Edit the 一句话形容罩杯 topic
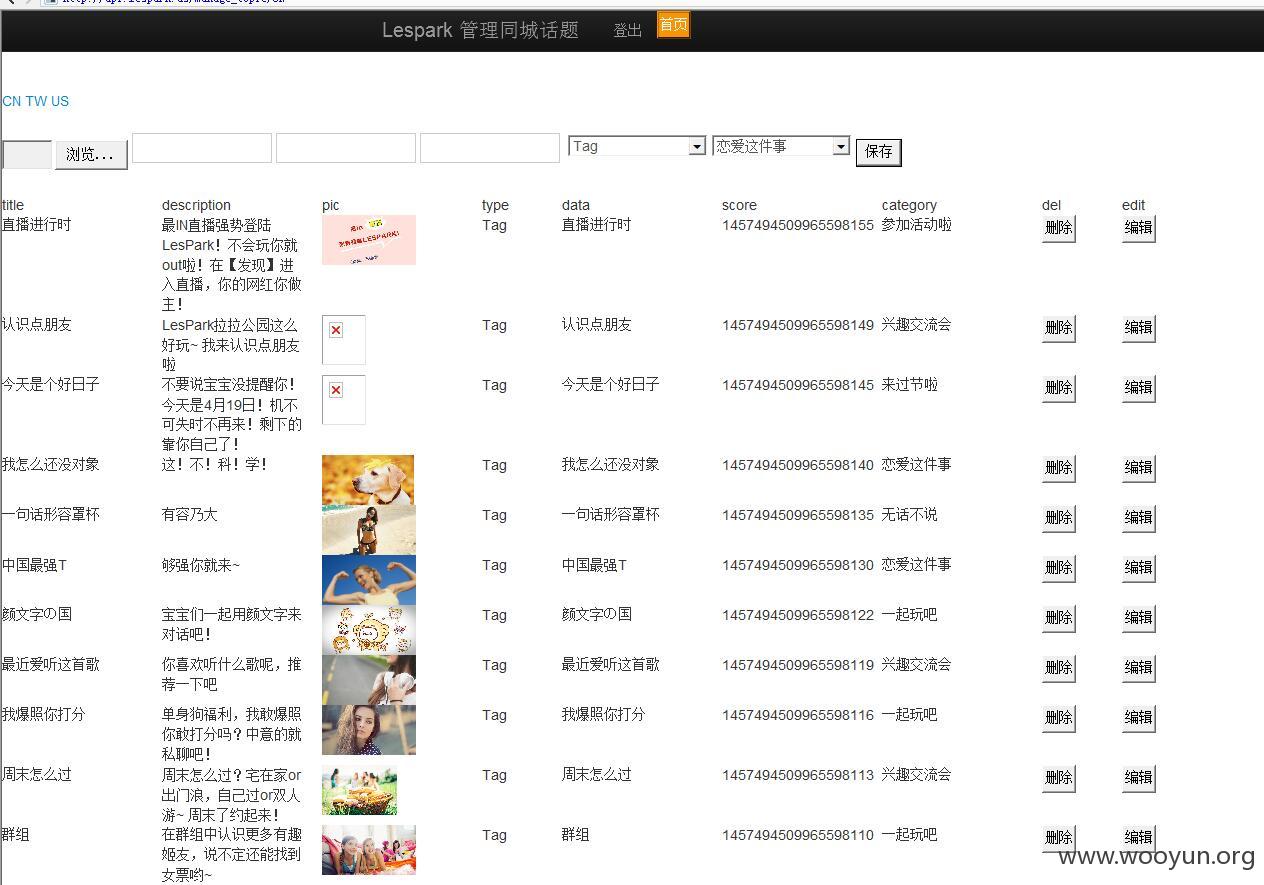The image size is (1264, 885). coord(1138,518)
